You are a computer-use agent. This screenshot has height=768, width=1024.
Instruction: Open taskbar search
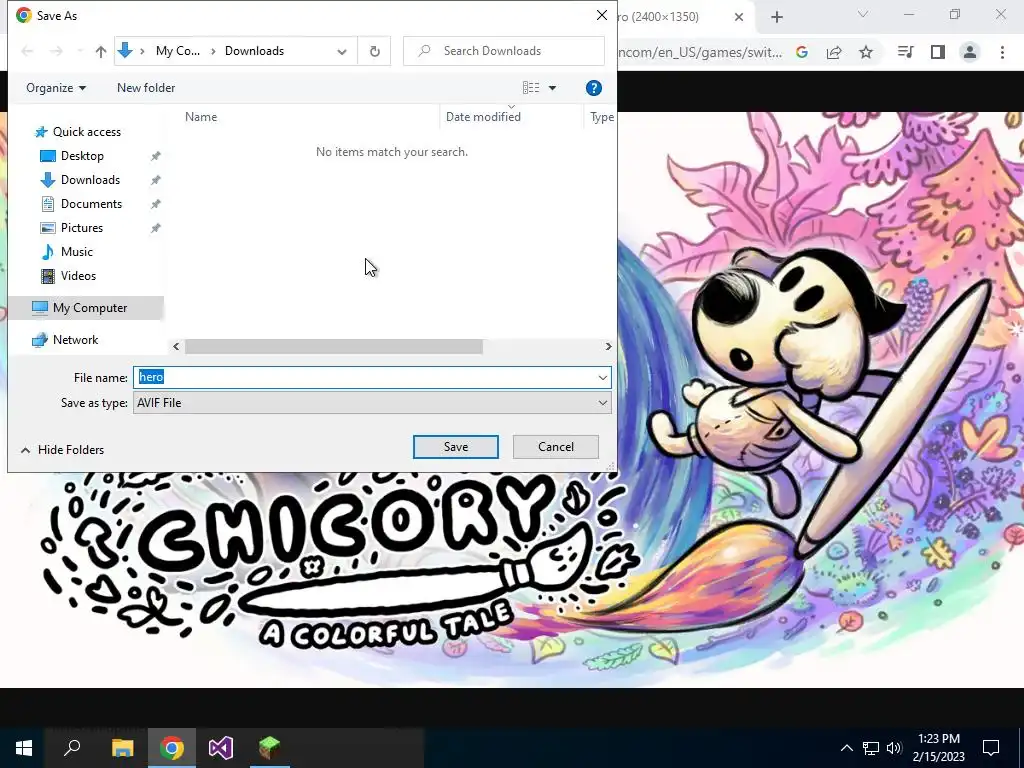tap(72, 748)
